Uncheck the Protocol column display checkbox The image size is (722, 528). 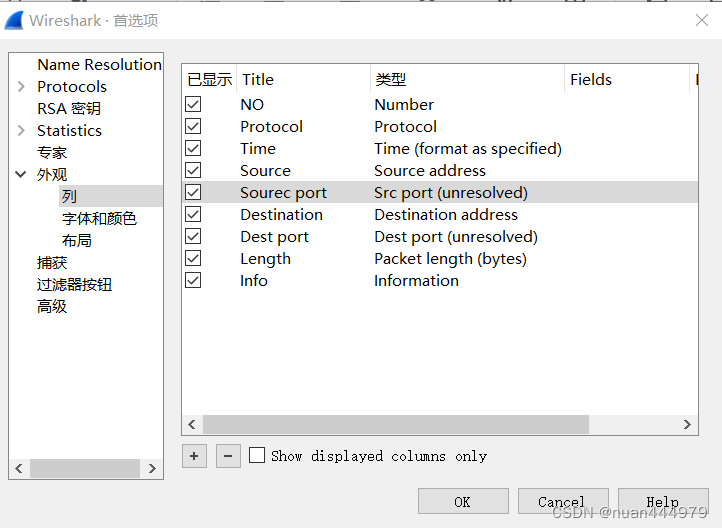coord(193,126)
